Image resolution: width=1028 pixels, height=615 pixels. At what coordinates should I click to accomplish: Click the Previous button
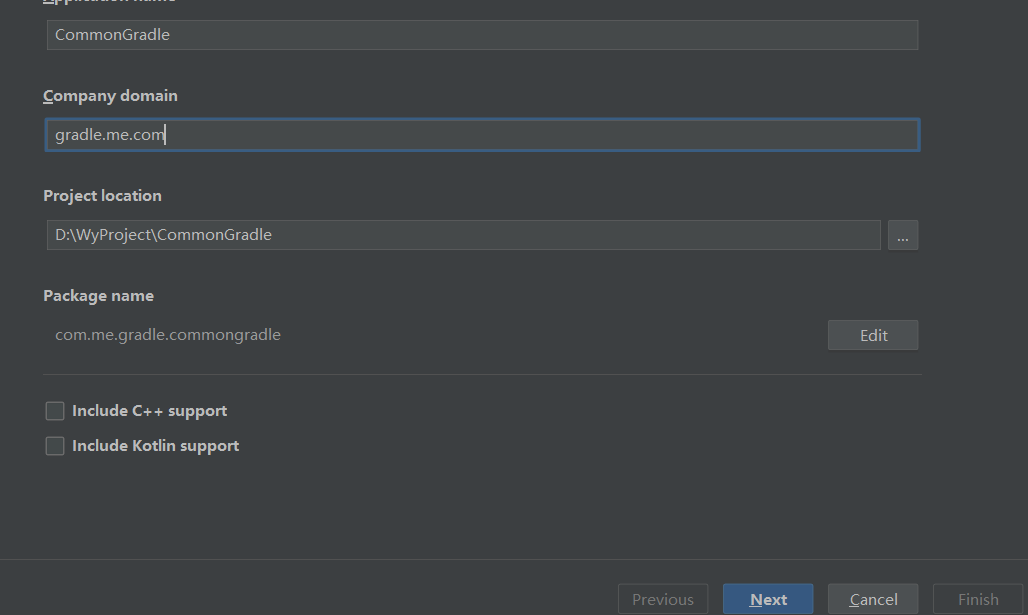click(x=663, y=599)
